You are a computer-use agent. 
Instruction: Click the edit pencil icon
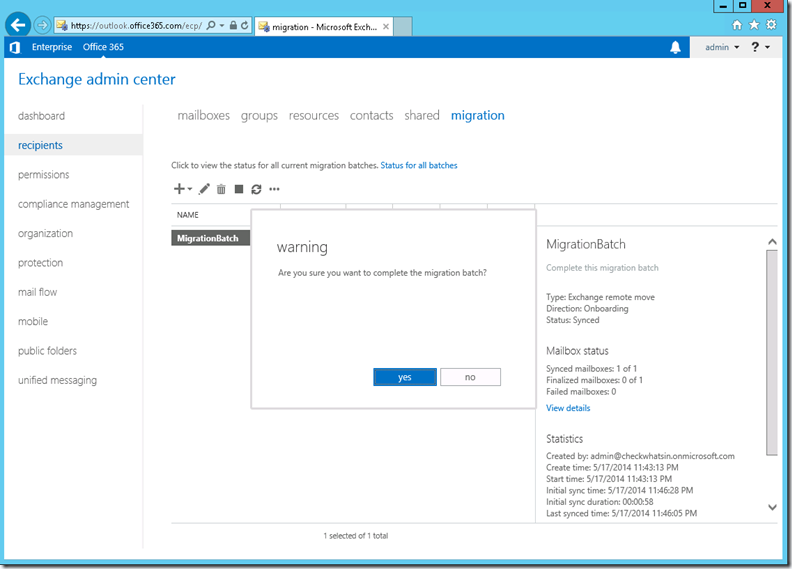tap(204, 189)
